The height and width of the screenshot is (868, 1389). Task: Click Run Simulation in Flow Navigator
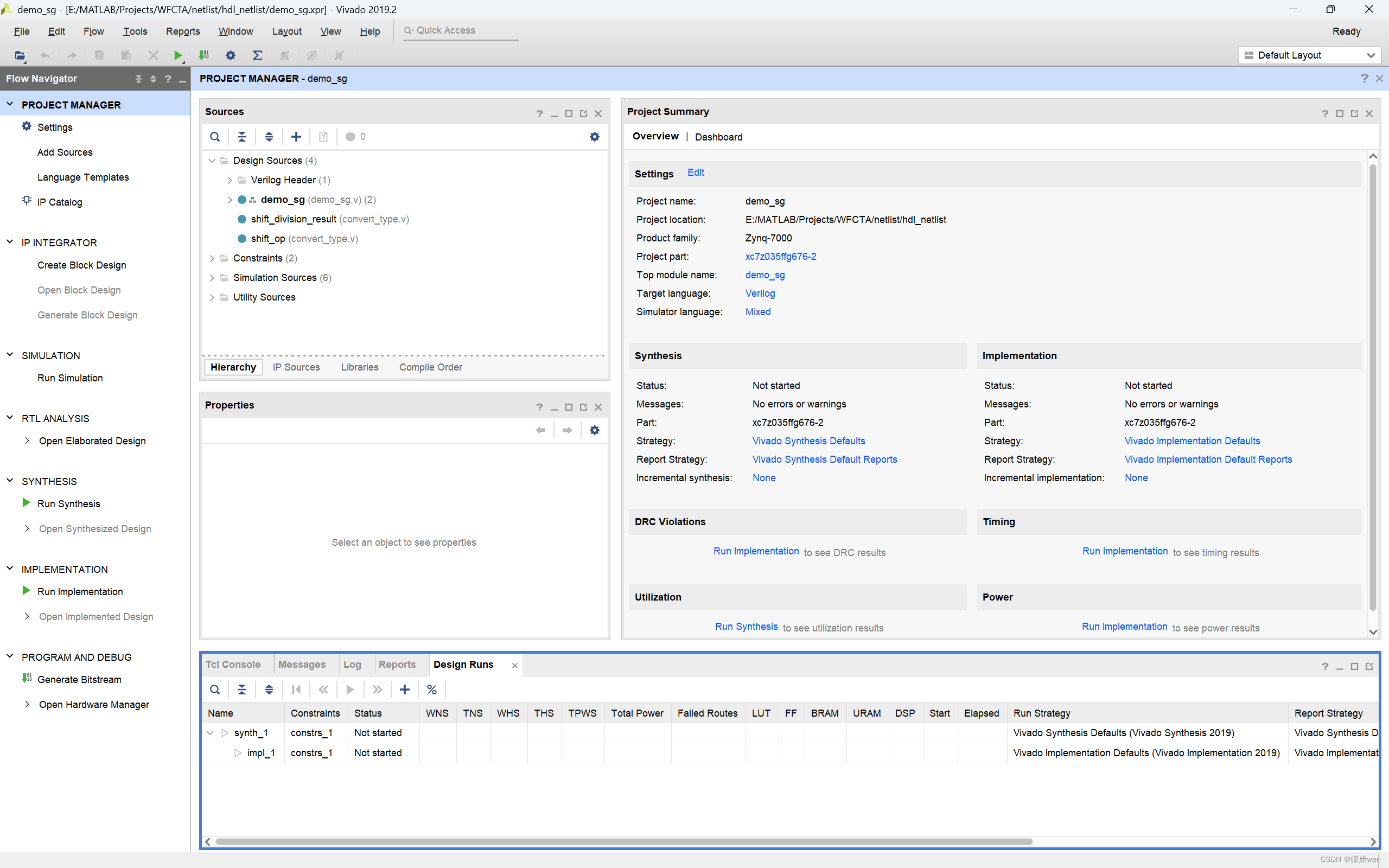70,378
